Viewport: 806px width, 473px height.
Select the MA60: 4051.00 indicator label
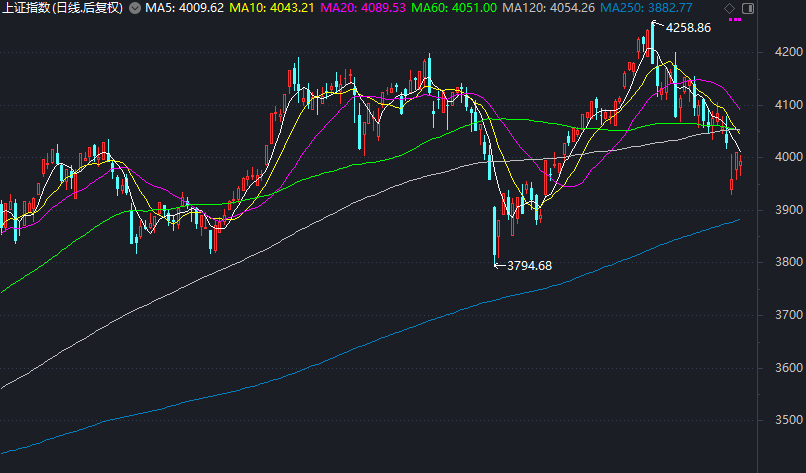(x=454, y=8)
